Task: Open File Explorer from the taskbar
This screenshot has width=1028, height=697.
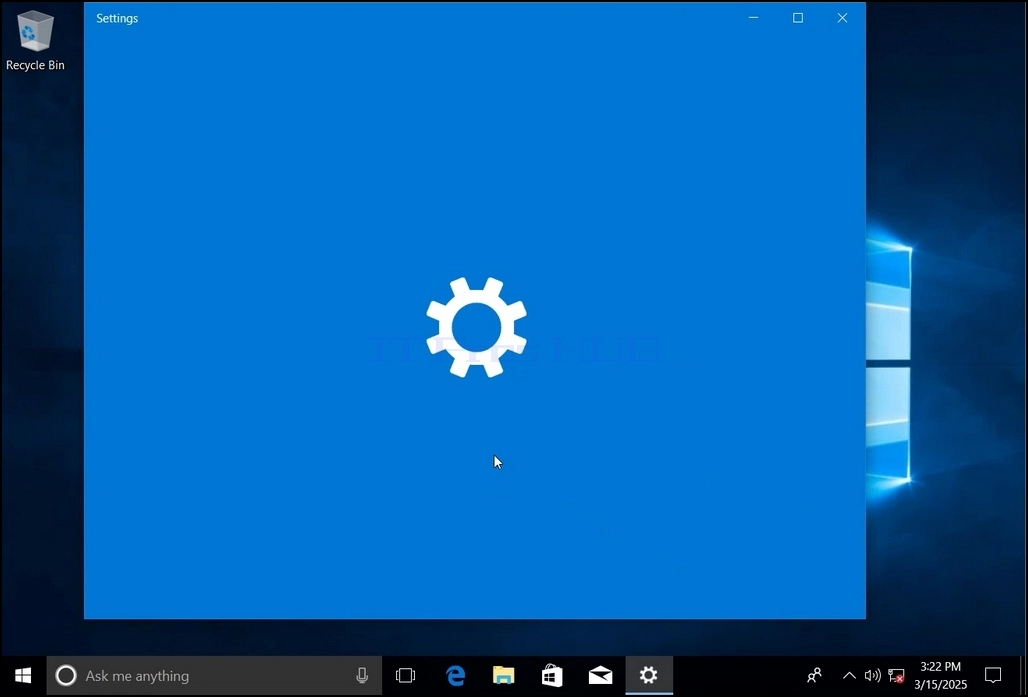Action: coord(504,675)
